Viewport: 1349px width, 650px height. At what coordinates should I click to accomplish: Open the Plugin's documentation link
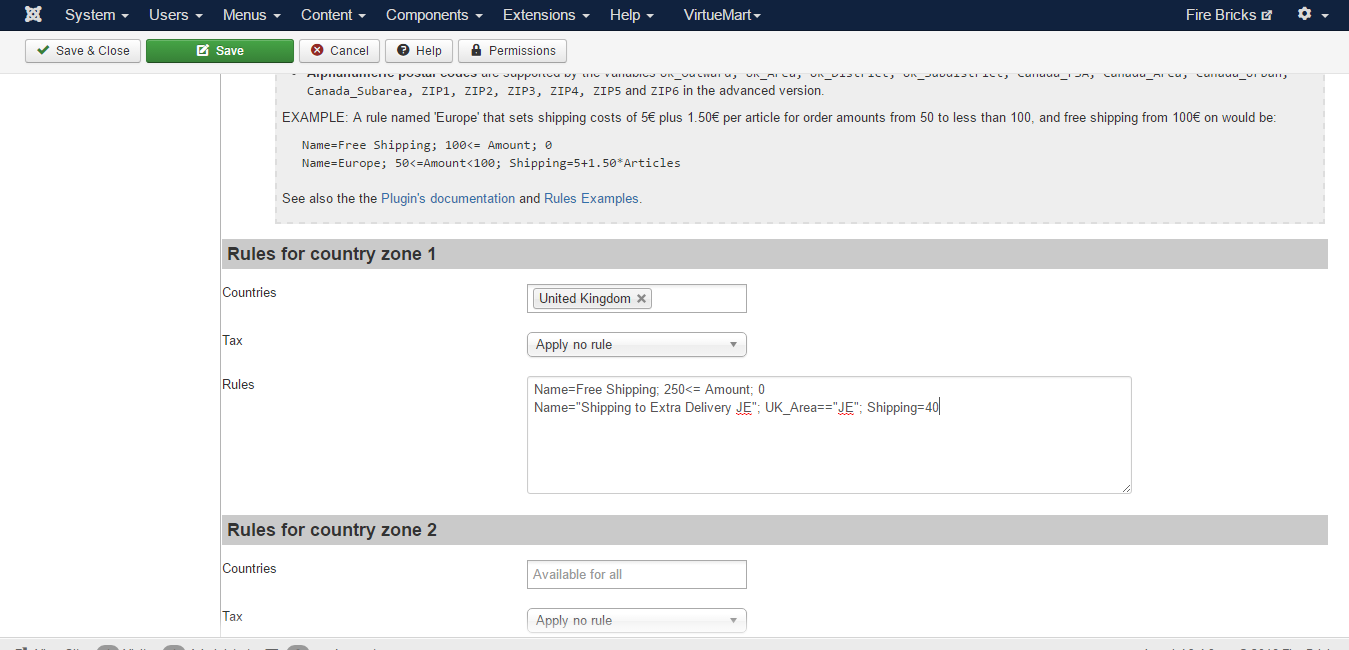tap(448, 199)
